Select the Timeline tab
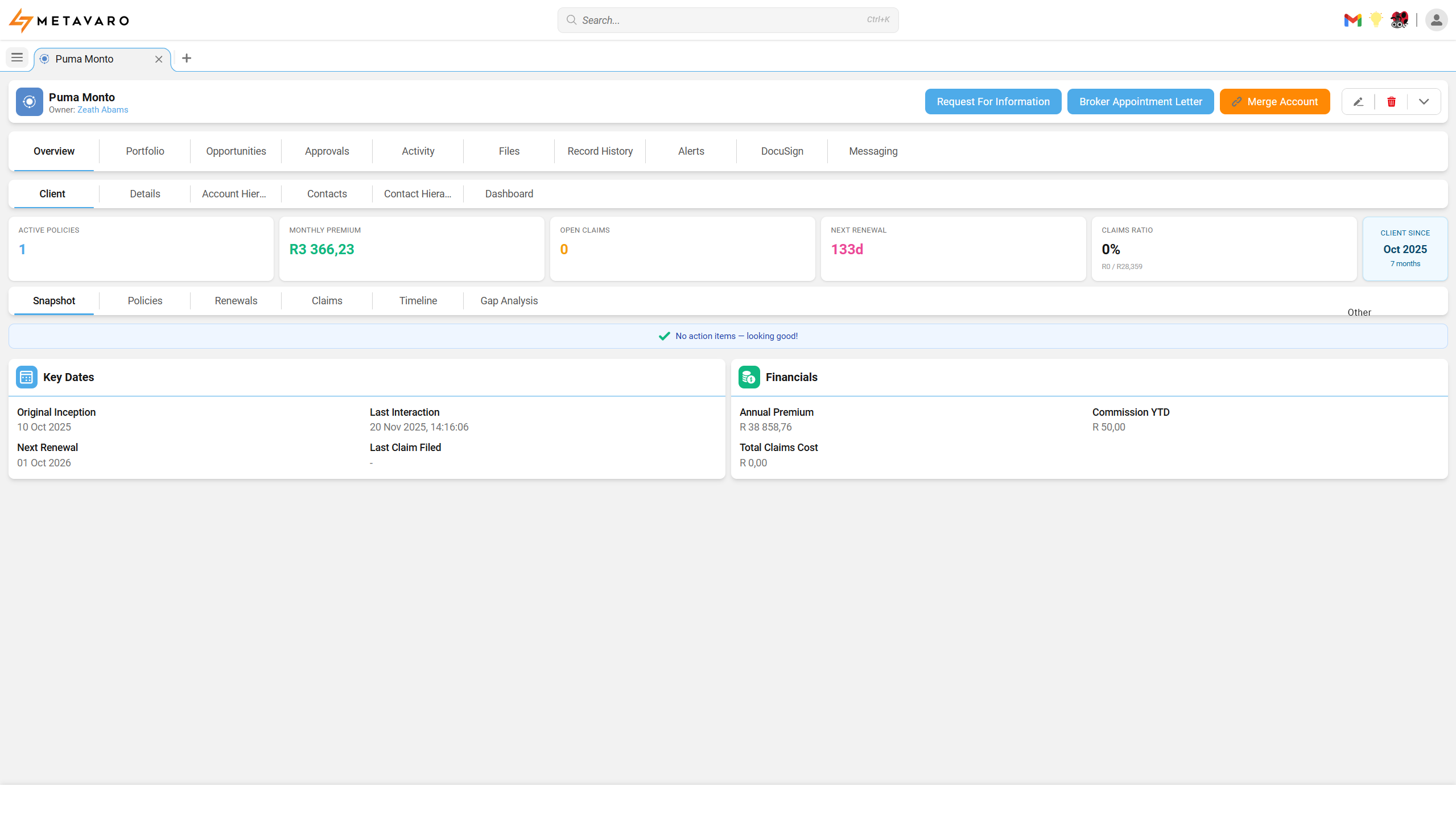This screenshot has width=1456, height=819. pos(418,301)
